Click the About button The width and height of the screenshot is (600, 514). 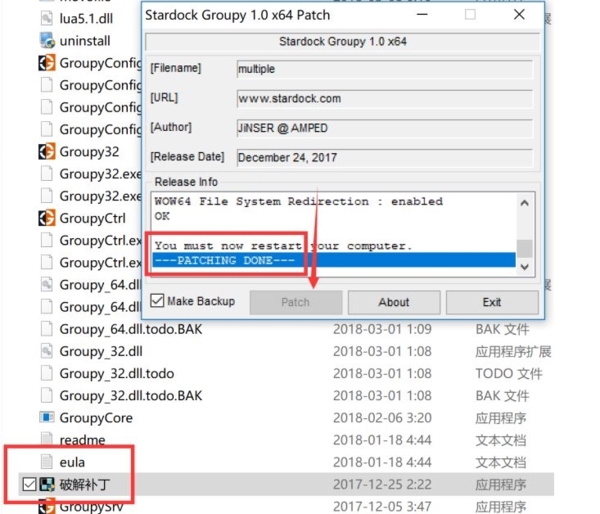point(394,302)
